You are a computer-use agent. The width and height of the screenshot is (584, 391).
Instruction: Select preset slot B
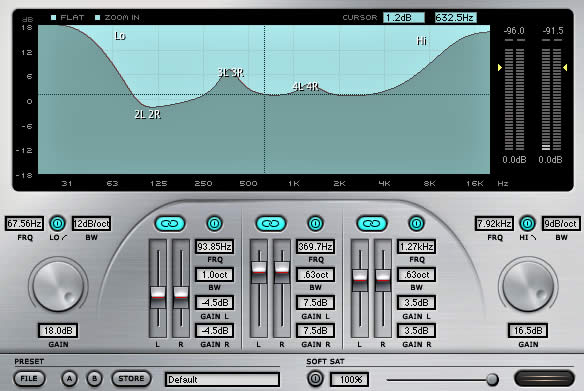tap(94, 379)
